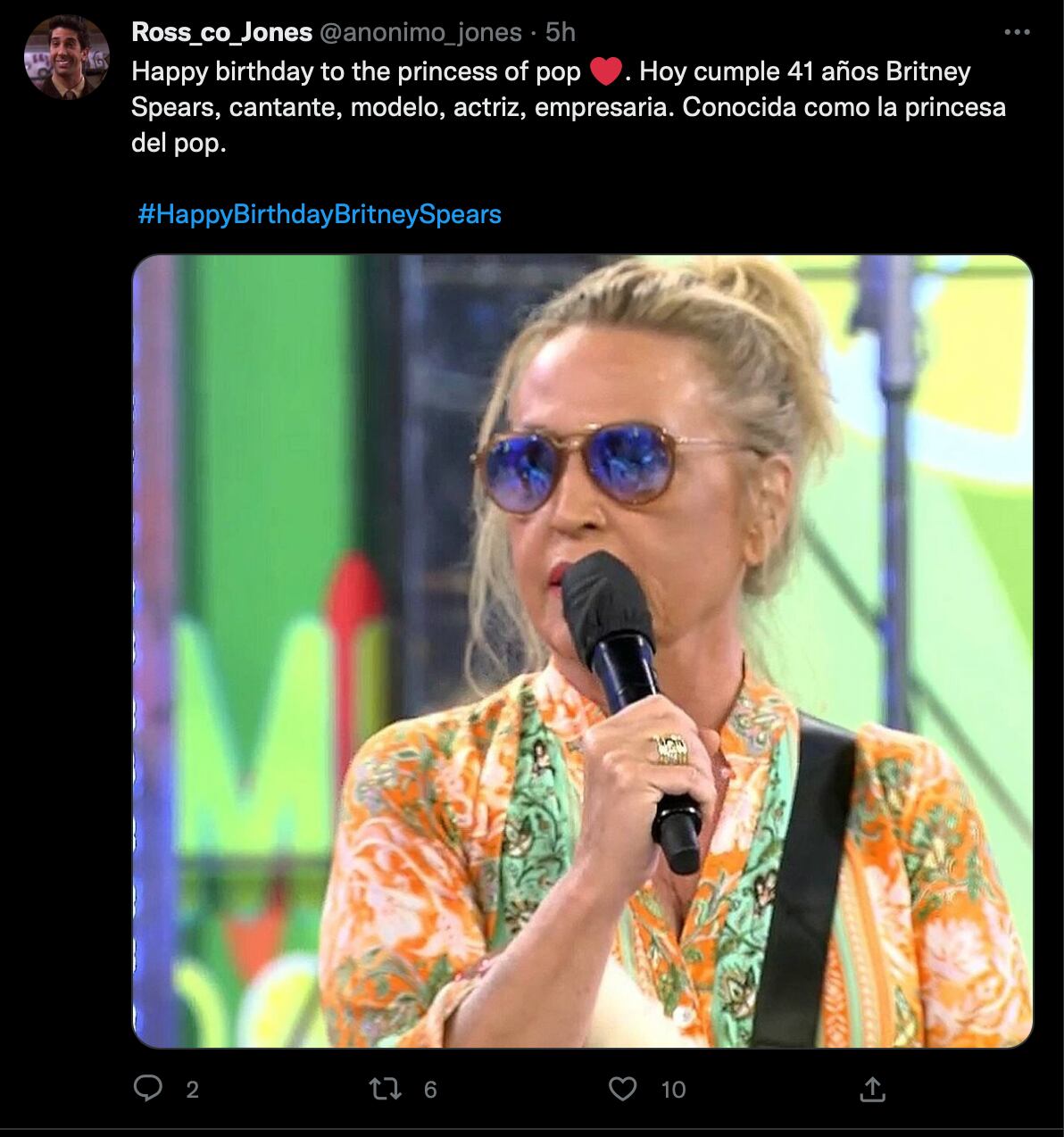Viewport: 1064px width, 1137px height.
Task: Open the @anonimo_jones handle link
Action: (420, 32)
